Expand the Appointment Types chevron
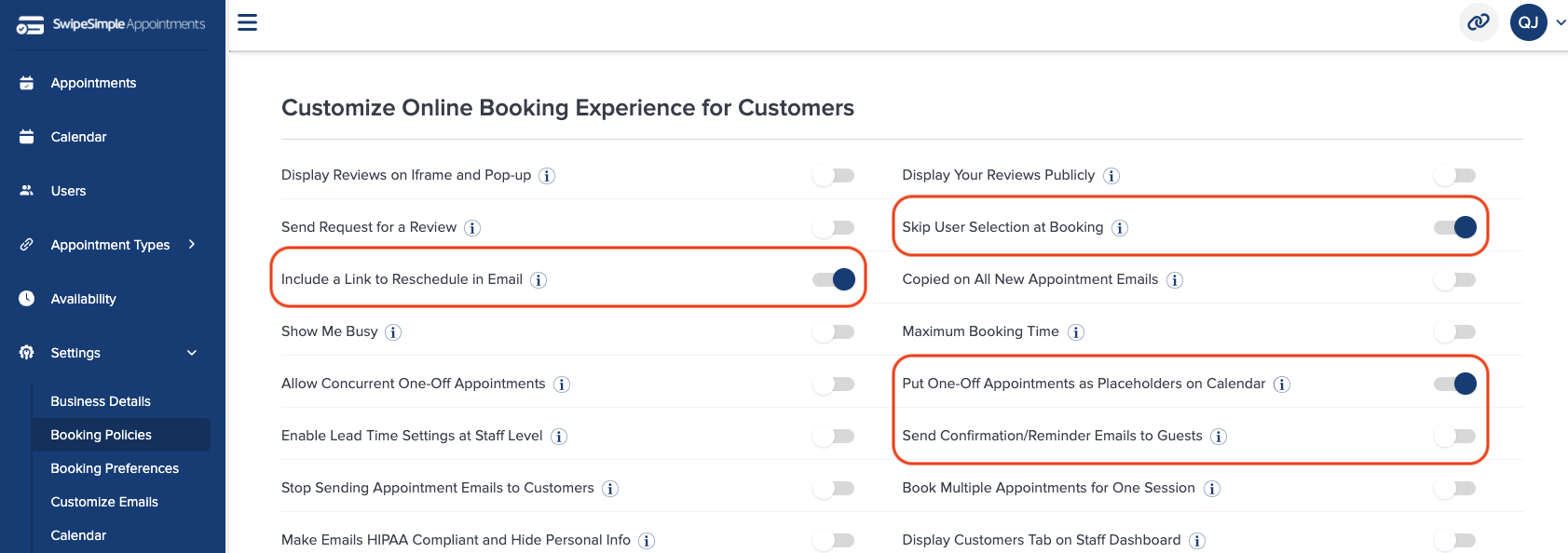This screenshot has height=553, width=1568. click(x=192, y=244)
